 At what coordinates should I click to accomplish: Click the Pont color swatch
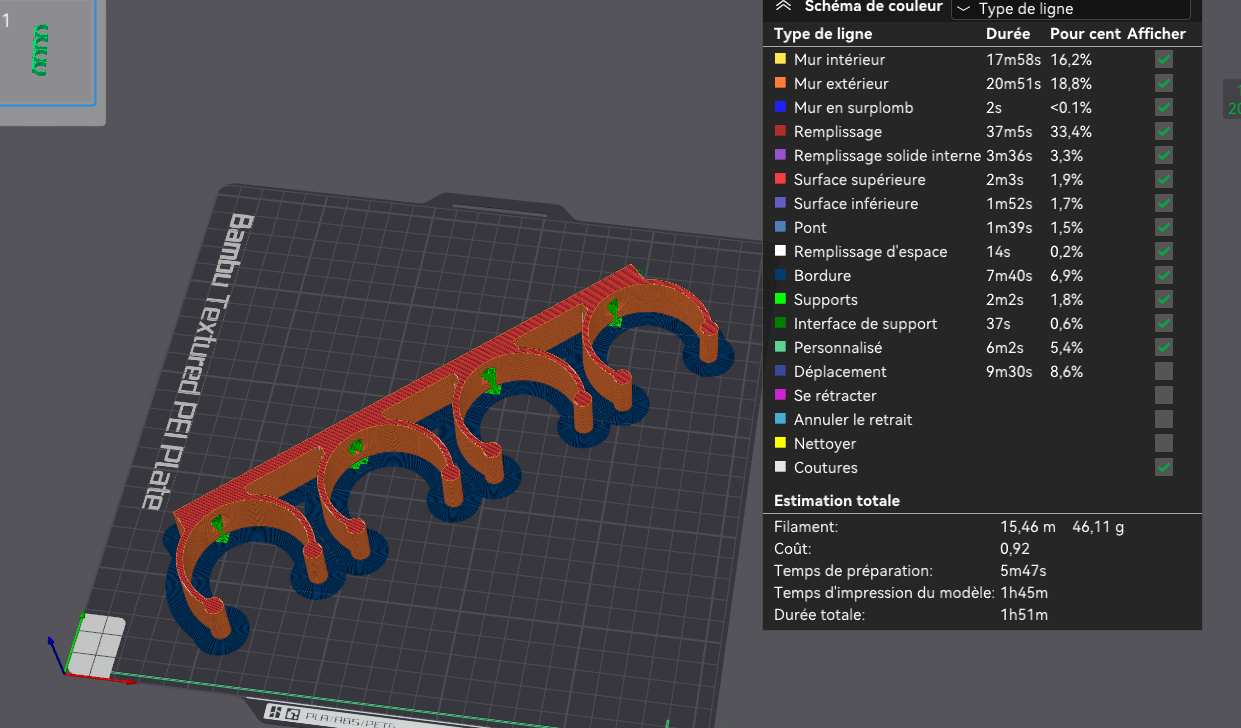(x=781, y=227)
